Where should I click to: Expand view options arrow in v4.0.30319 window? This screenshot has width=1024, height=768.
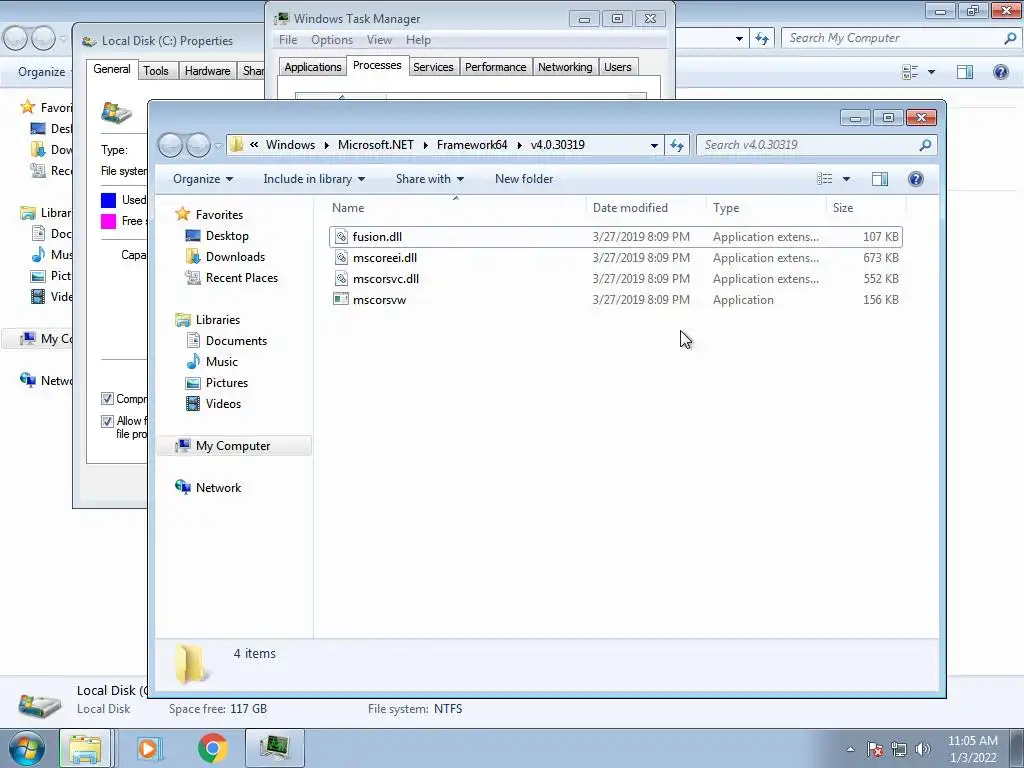pyautogui.click(x=846, y=179)
